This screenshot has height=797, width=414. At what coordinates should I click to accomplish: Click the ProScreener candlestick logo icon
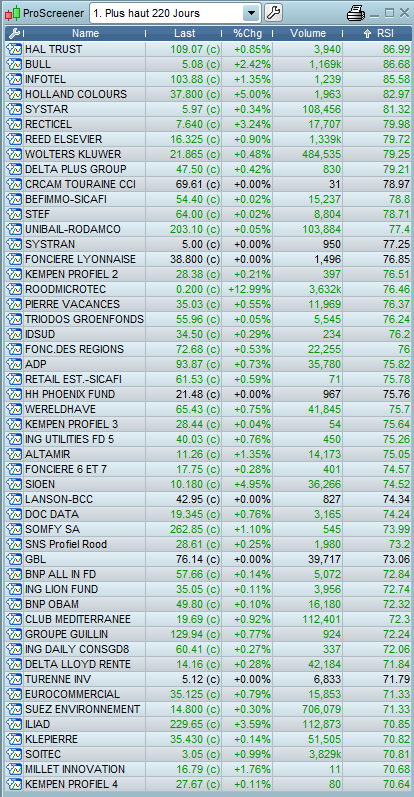(x=13, y=14)
